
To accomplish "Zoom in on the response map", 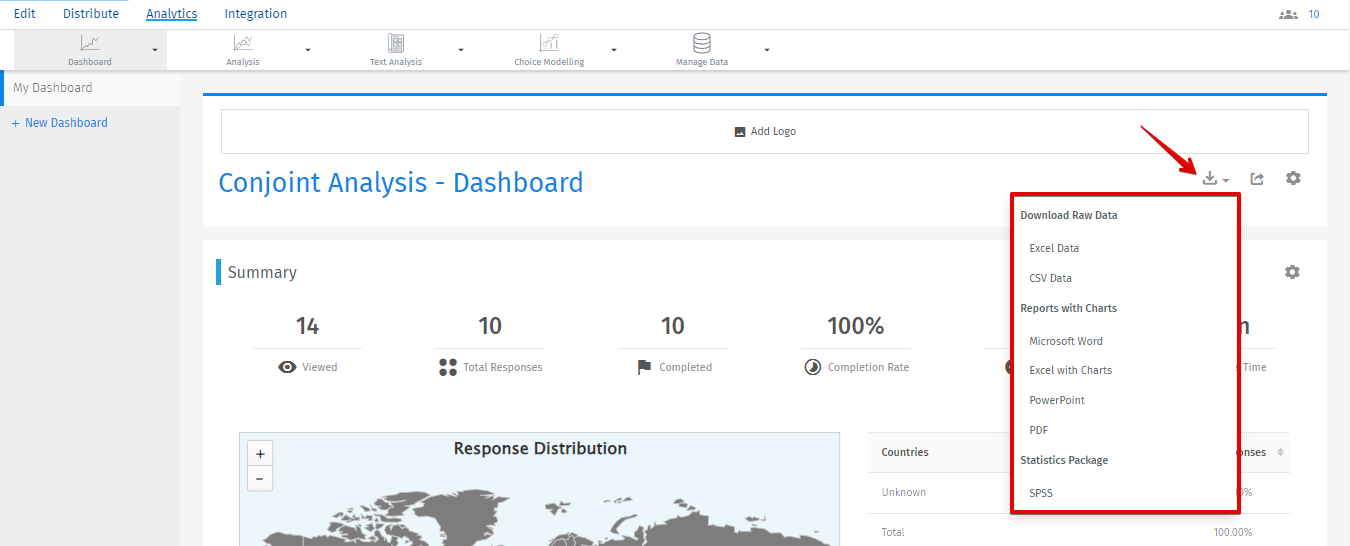I will tap(260, 454).
